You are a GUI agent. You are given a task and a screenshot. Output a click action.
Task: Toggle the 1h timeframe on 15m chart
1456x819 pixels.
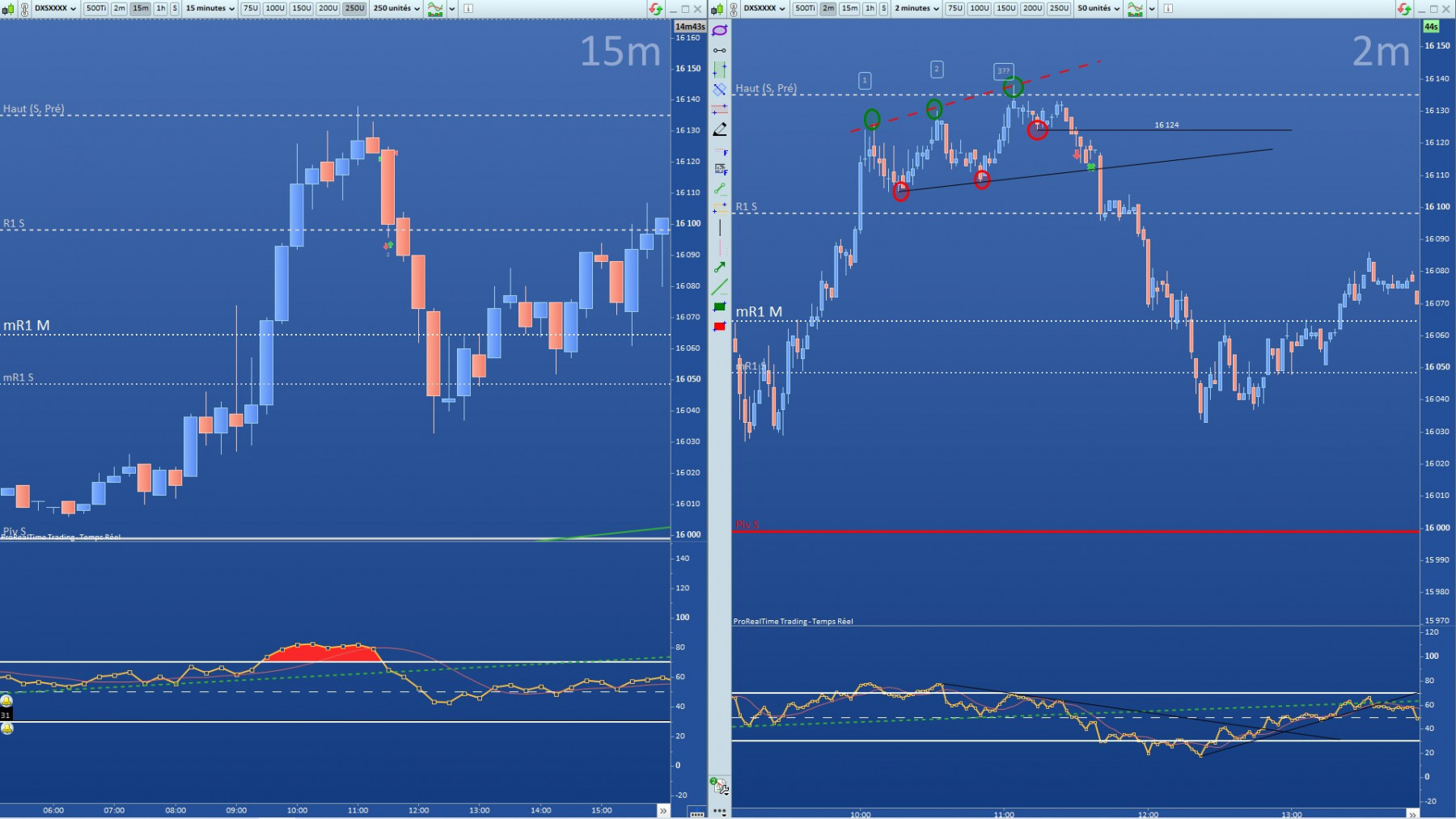[160, 8]
